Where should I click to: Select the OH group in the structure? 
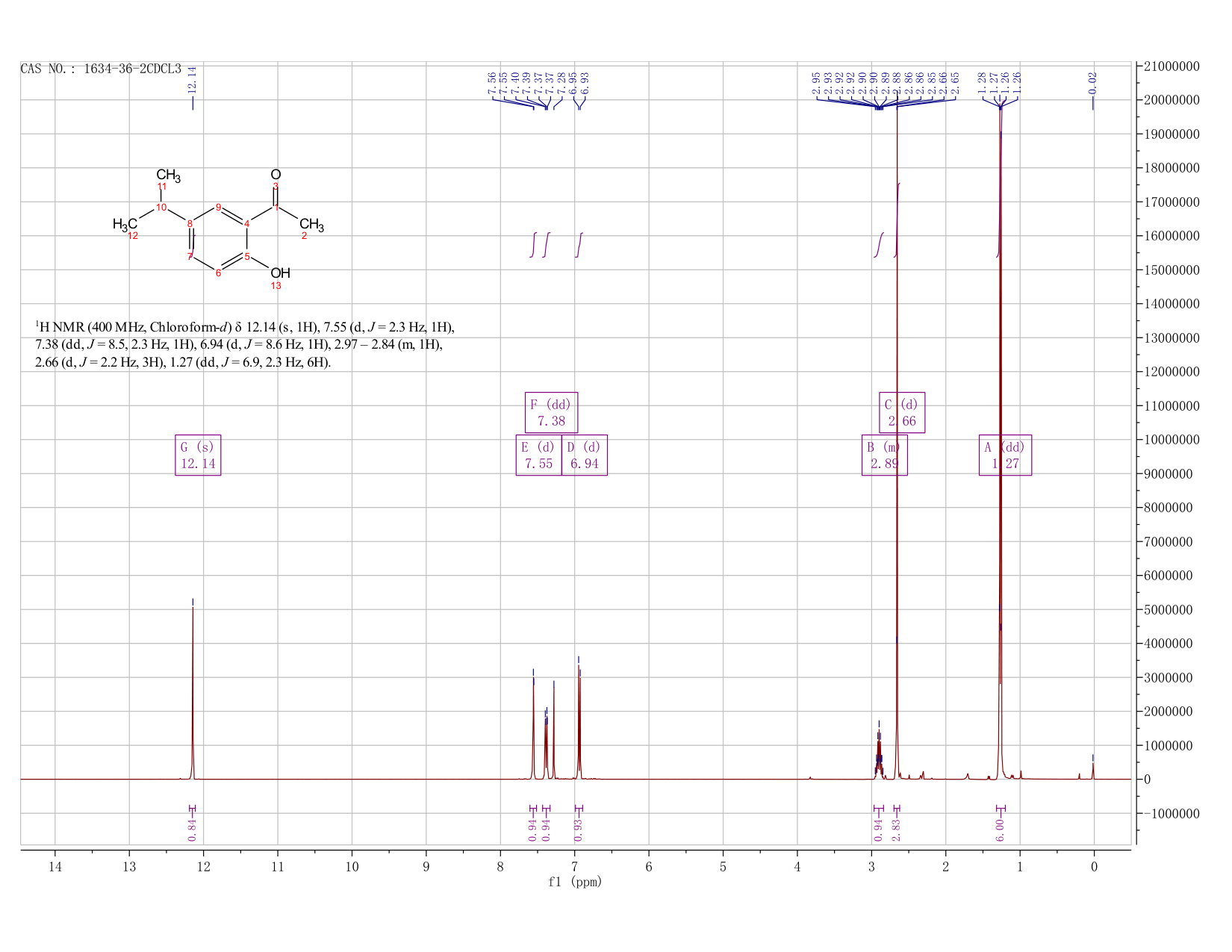click(x=280, y=273)
